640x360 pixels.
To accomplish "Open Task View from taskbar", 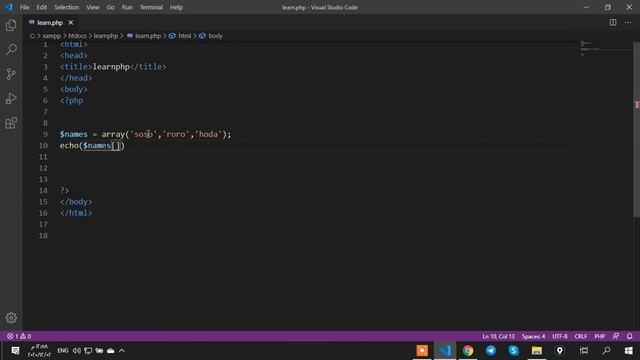I will click(x=584, y=351).
